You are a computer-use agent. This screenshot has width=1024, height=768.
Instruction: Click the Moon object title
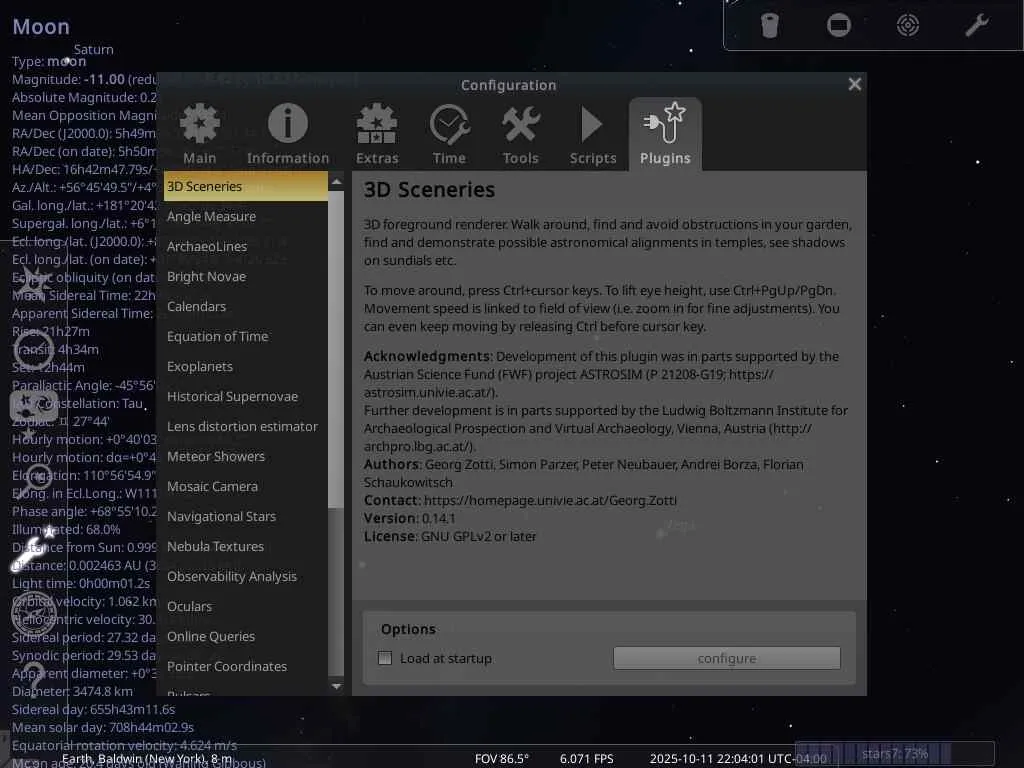coord(41,27)
